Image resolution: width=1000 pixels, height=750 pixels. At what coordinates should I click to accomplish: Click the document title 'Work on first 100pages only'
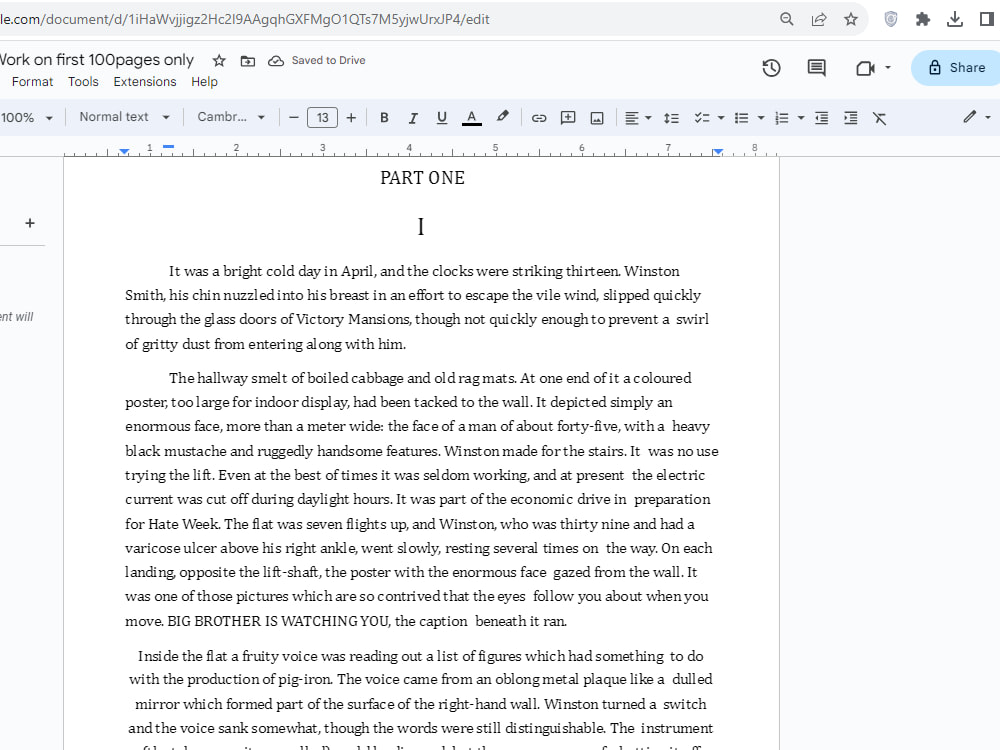(x=96, y=60)
